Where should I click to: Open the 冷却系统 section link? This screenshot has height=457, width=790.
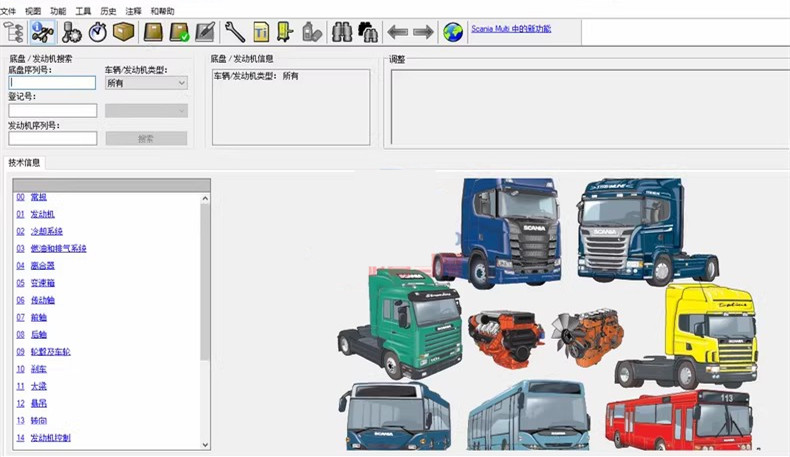[46, 231]
